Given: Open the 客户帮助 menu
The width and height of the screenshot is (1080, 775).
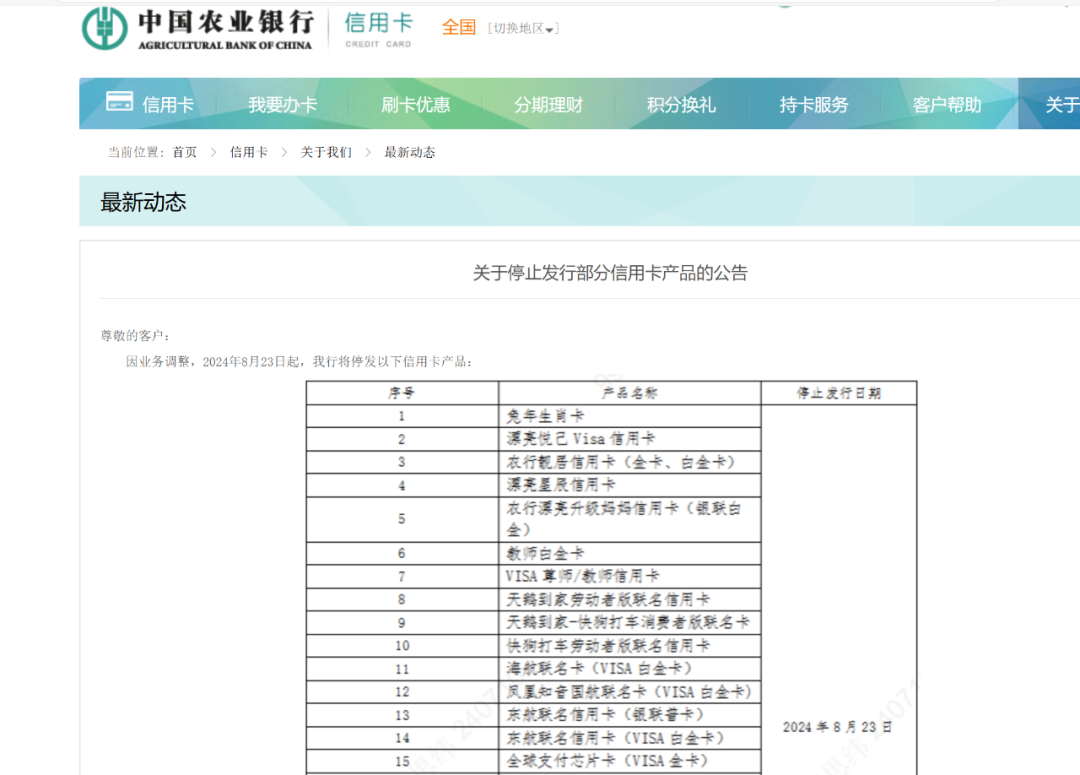Looking at the screenshot, I should pyautogui.click(x=948, y=103).
